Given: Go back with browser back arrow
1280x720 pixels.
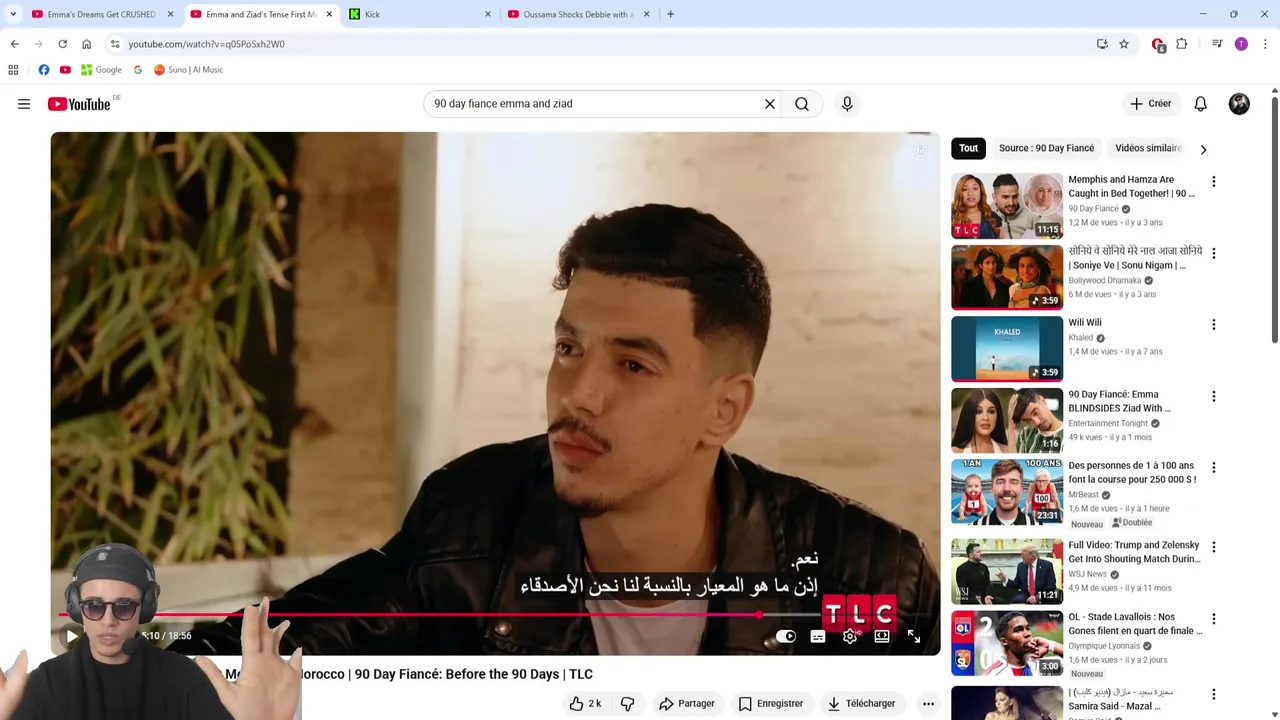Looking at the screenshot, I should pos(14,44).
